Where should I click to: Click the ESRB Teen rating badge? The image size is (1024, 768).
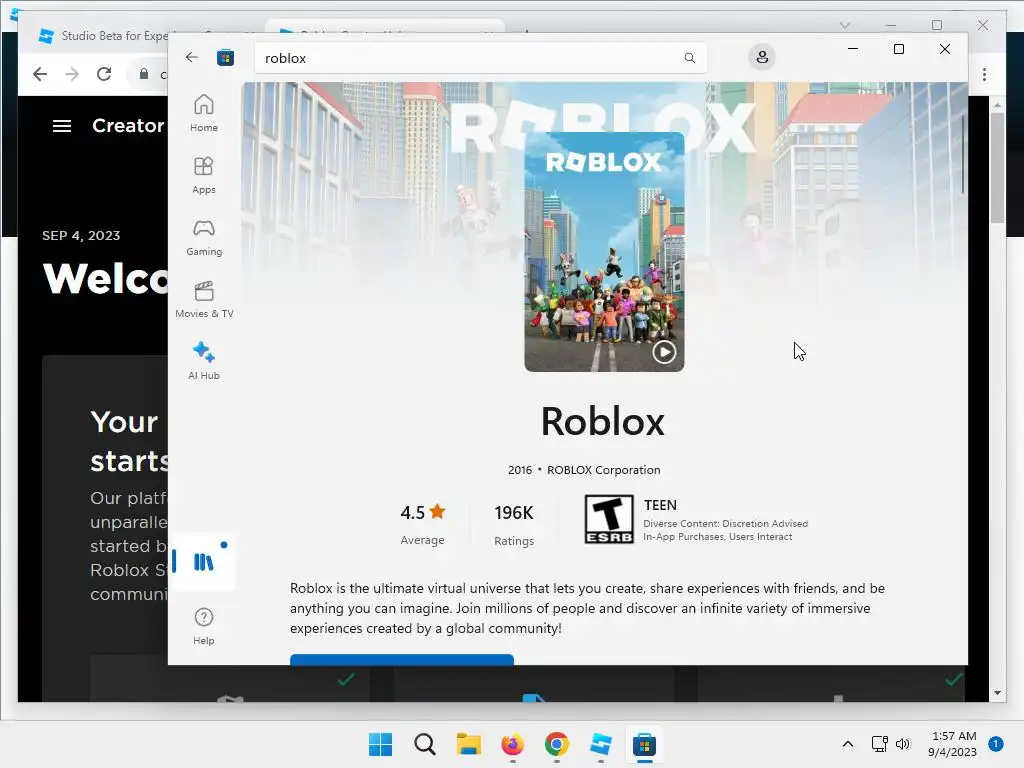(x=609, y=519)
